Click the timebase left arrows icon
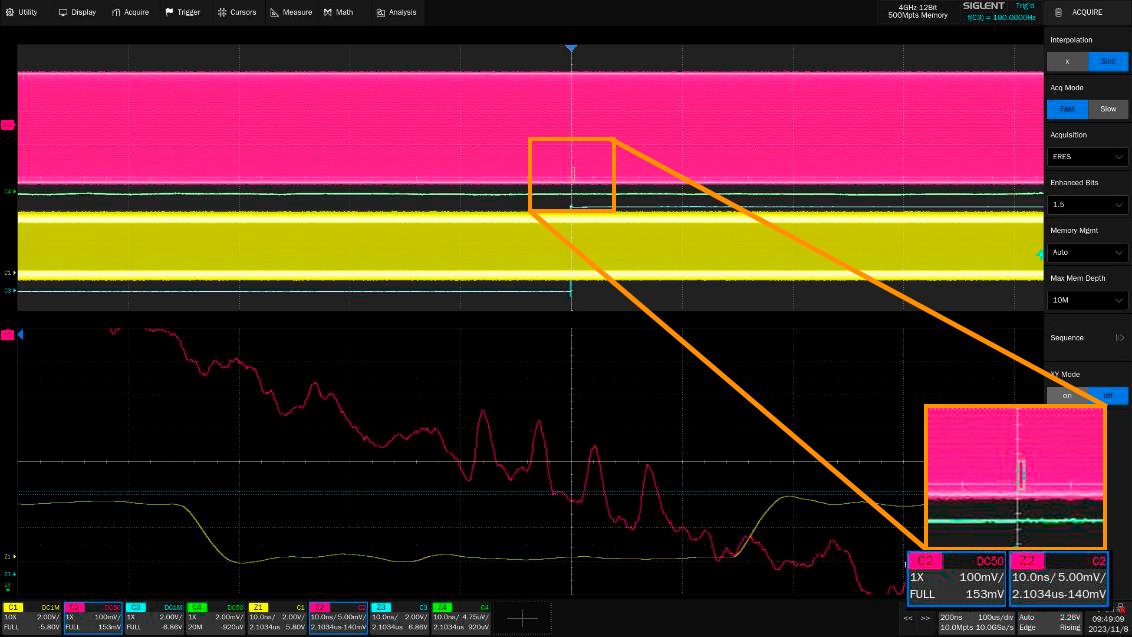Image resolution: width=1132 pixels, height=637 pixels. 908,618
